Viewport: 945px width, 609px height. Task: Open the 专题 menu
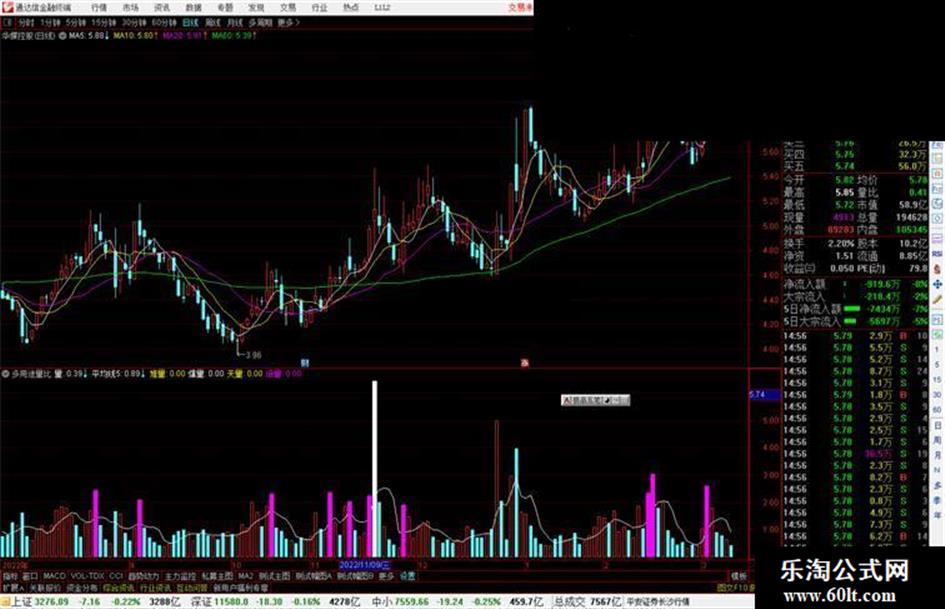(225, 8)
